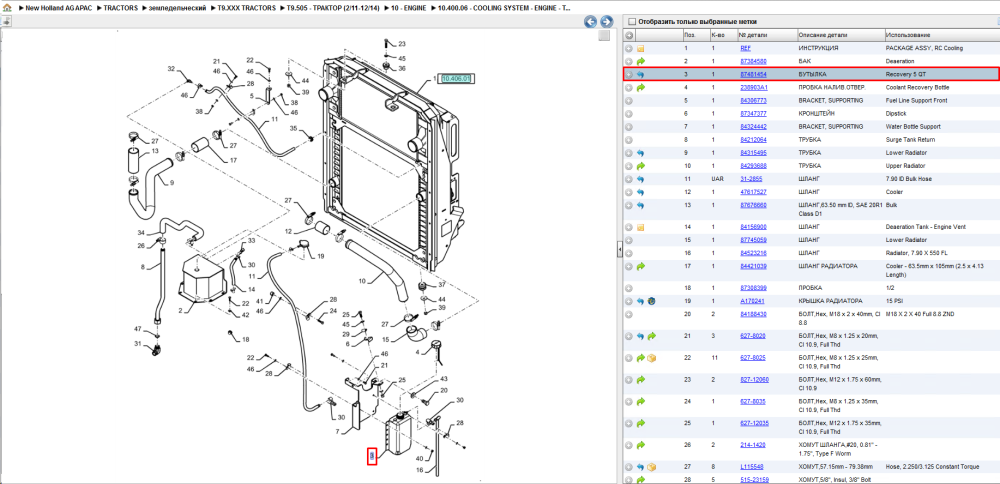Click the yellow note icon for part 84156900
This screenshot has height=484, width=1000.
(641, 227)
